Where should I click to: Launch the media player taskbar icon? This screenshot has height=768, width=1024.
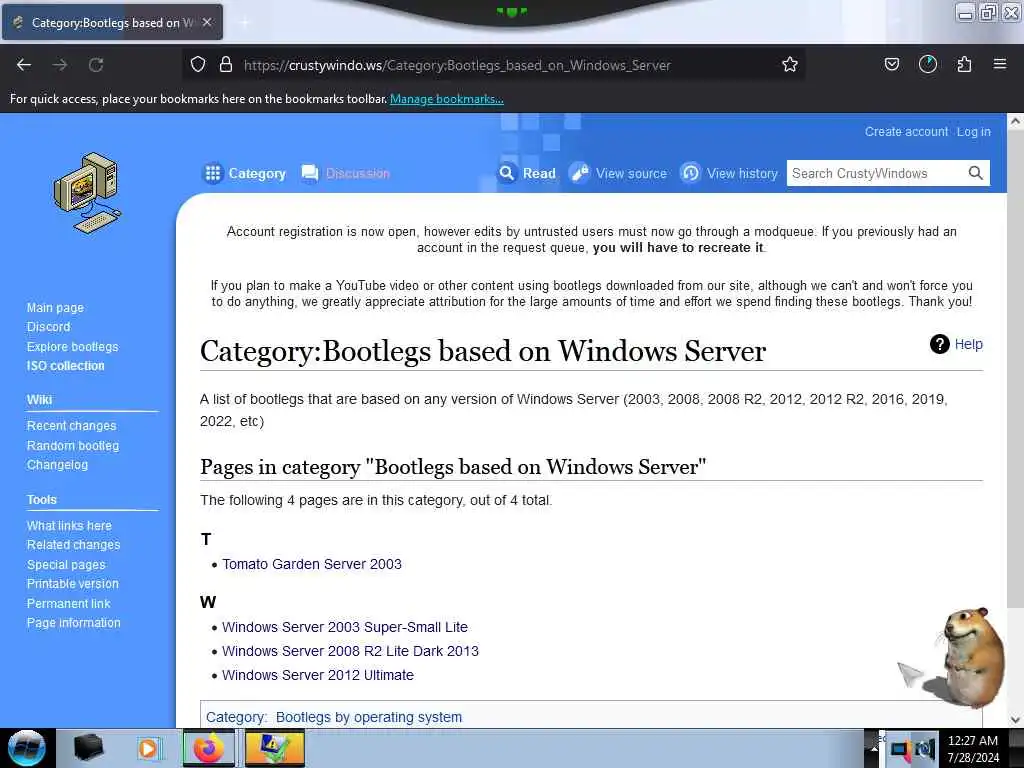(148, 749)
